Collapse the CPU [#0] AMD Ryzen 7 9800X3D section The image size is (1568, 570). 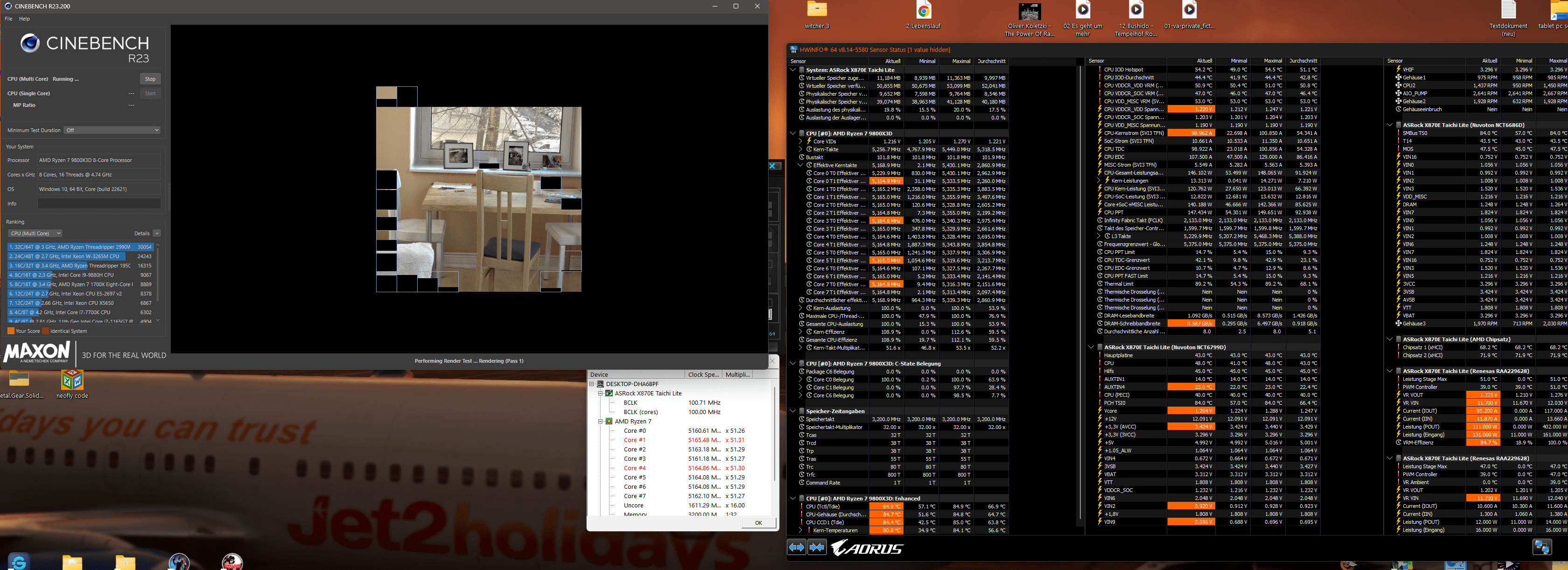[793, 134]
